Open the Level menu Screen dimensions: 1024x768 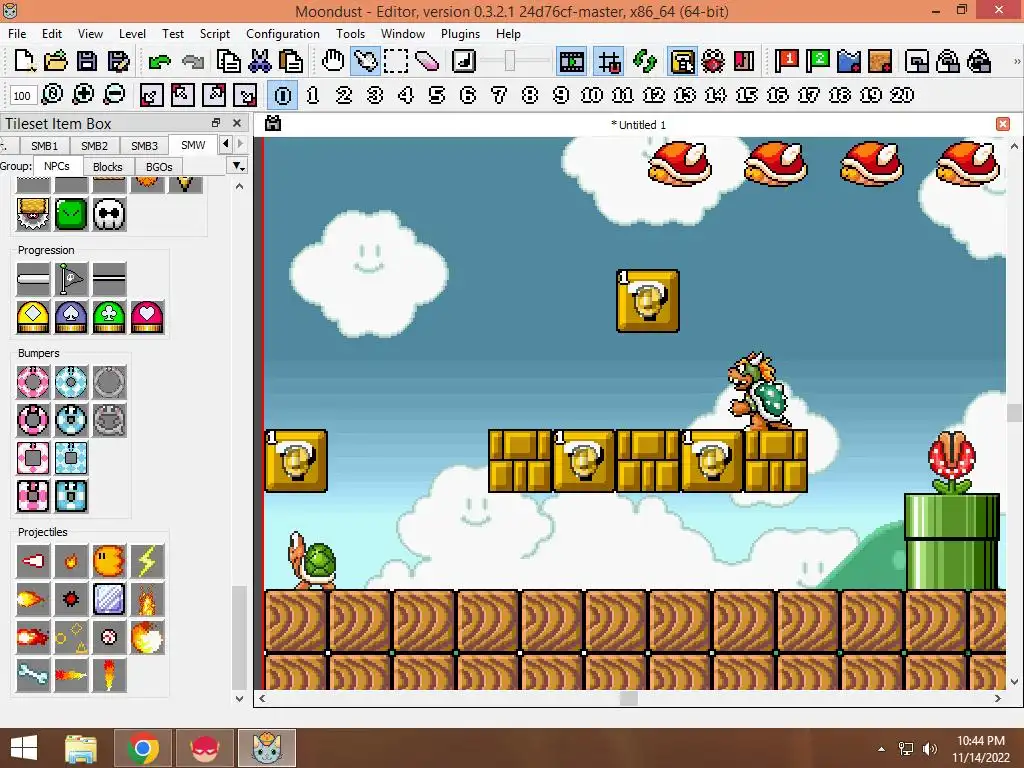(x=132, y=34)
